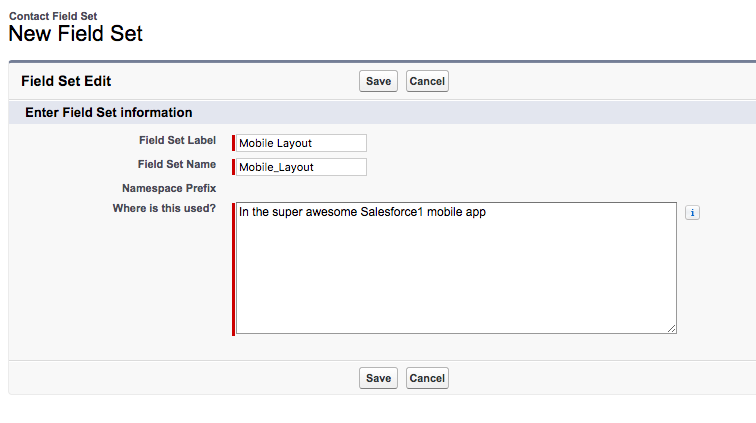Click the 'Namespace Prefix' label

click(x=169, y=188)
